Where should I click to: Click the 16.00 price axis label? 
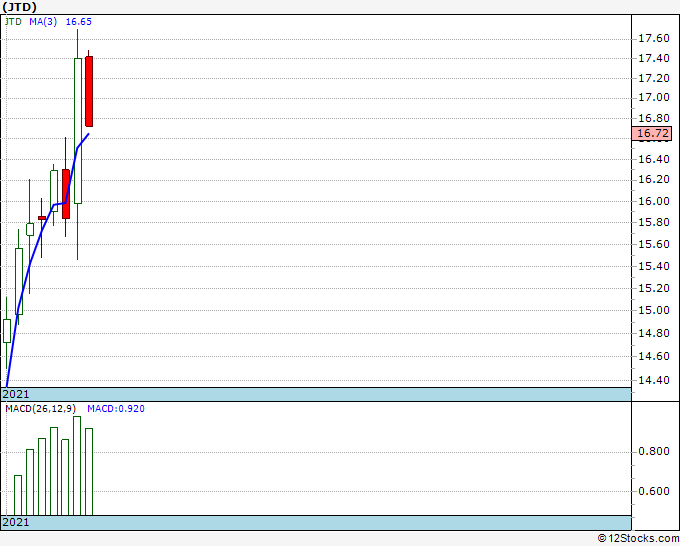[654, 201]
